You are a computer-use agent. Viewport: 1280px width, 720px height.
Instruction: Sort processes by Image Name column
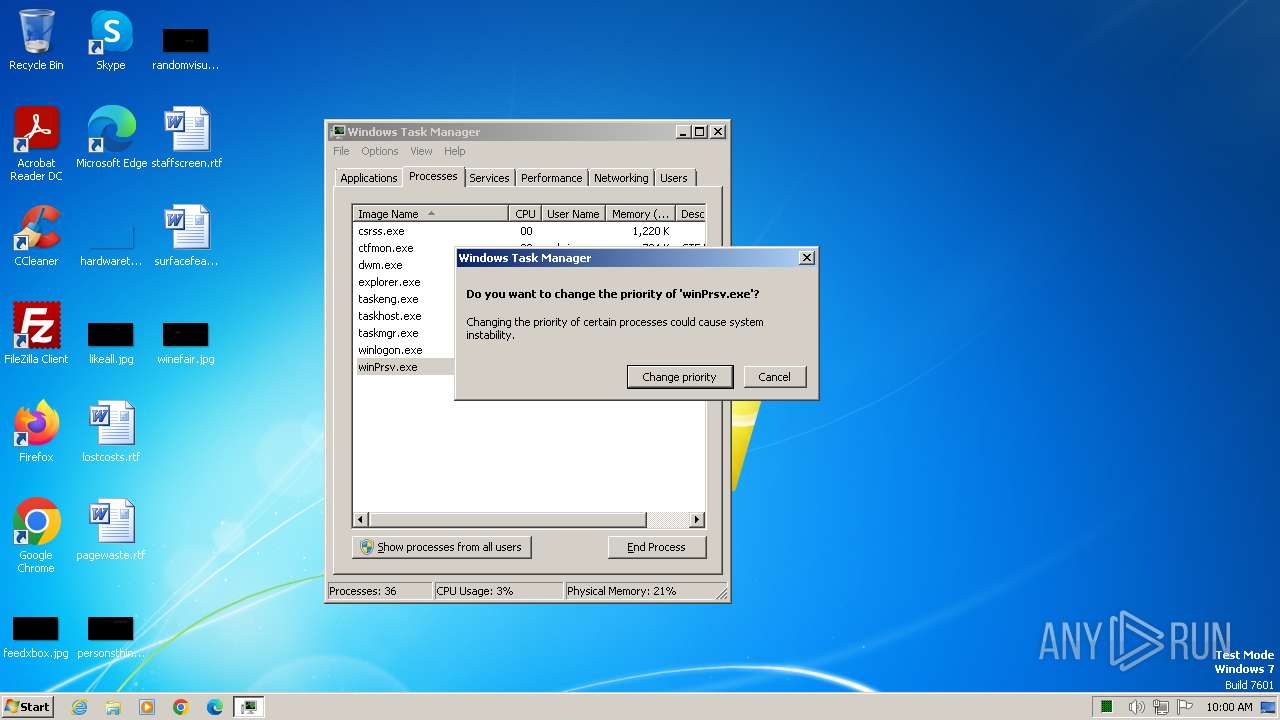tap(430, 214)
